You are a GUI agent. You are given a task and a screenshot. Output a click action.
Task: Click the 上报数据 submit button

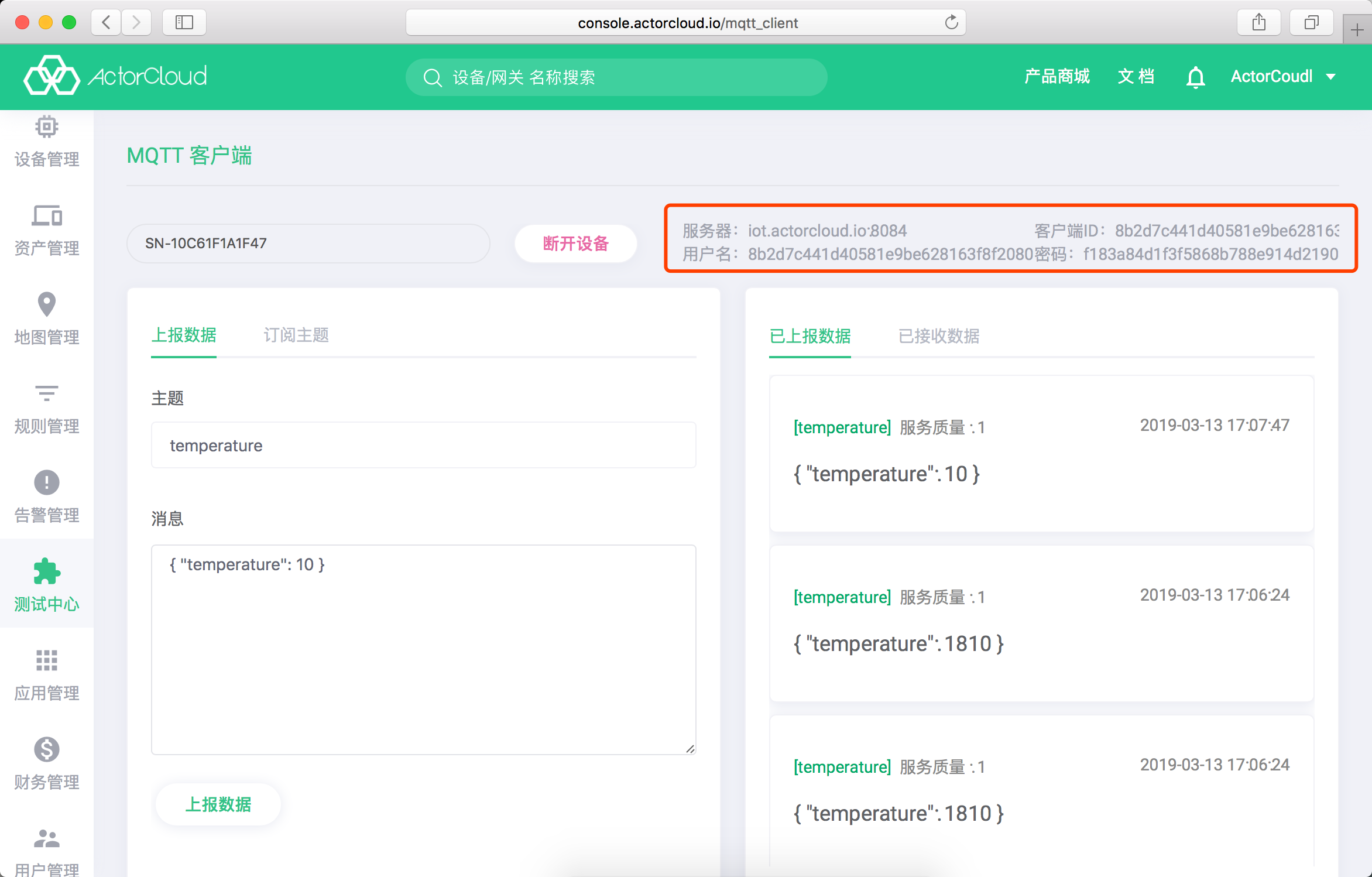(218, 804)
